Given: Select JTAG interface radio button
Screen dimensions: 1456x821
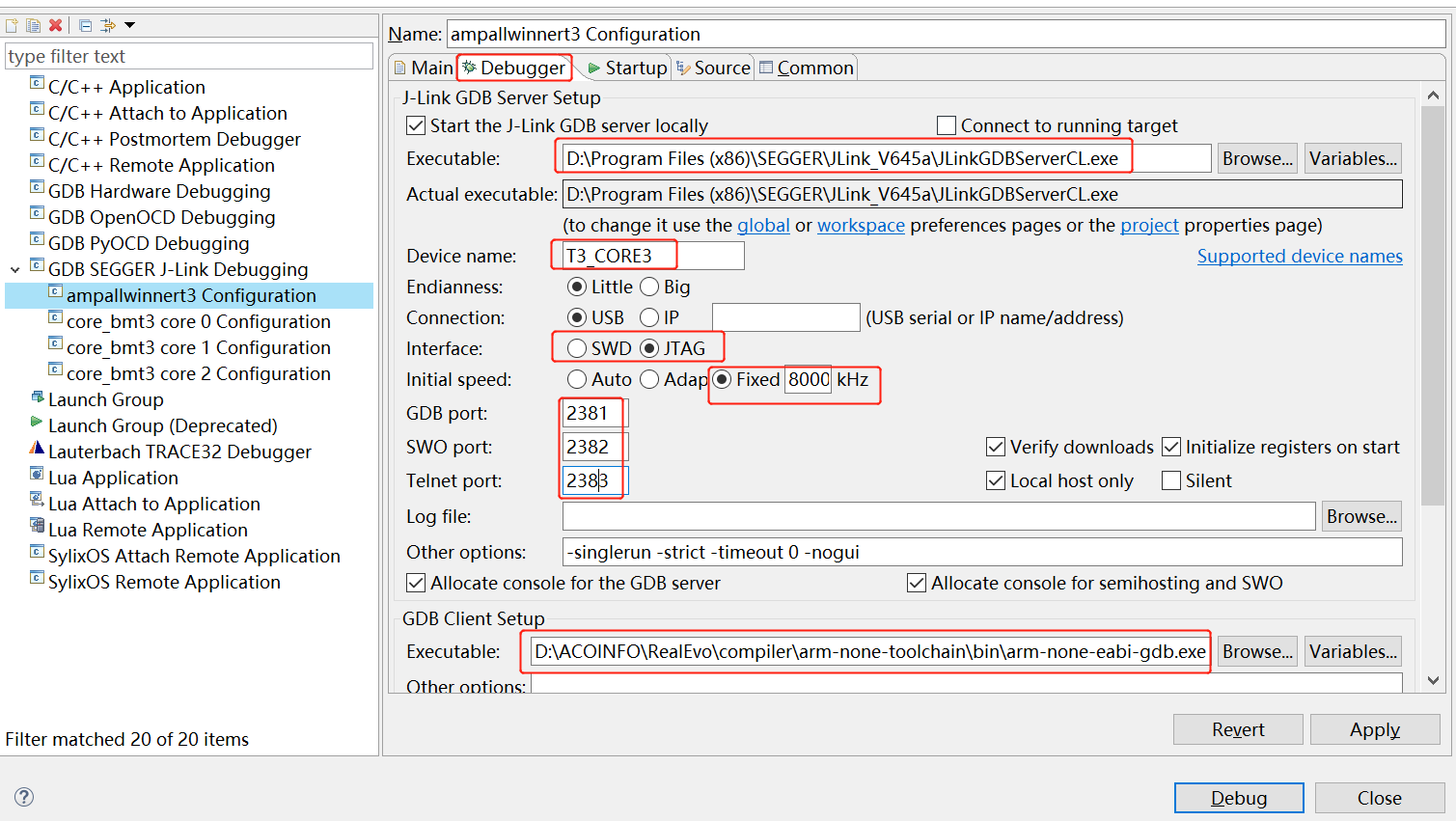Looking at the screenshot, I should [649, 348].
